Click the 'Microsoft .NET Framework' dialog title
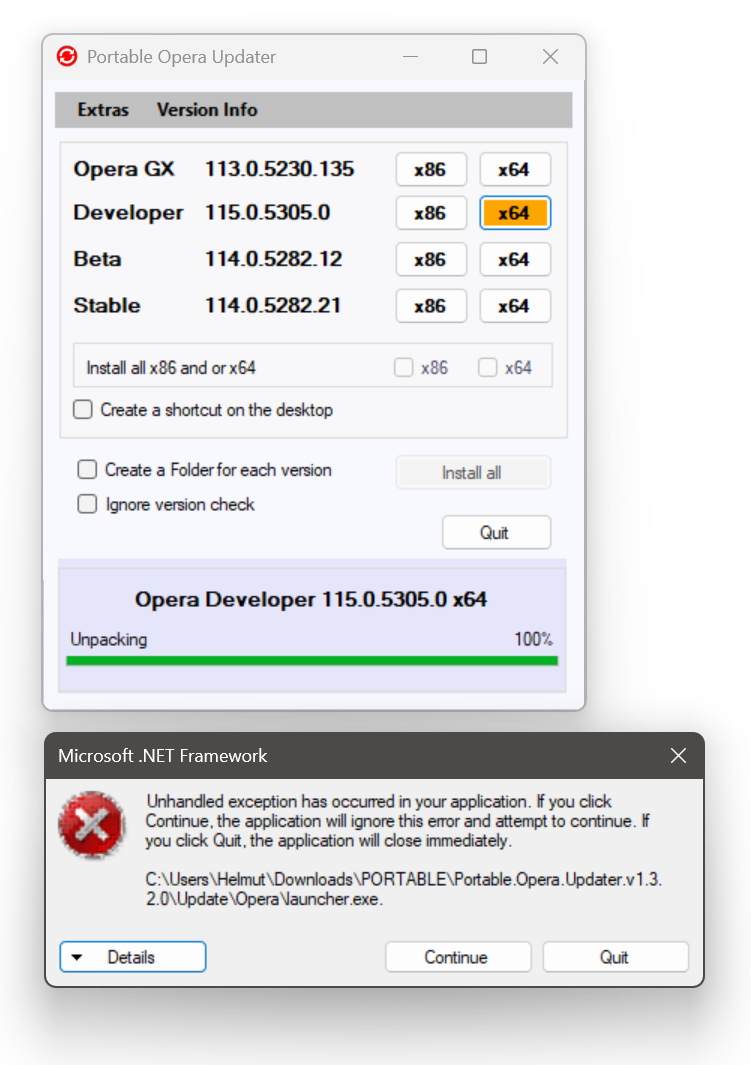The image size is (751, 1065). 163,756
